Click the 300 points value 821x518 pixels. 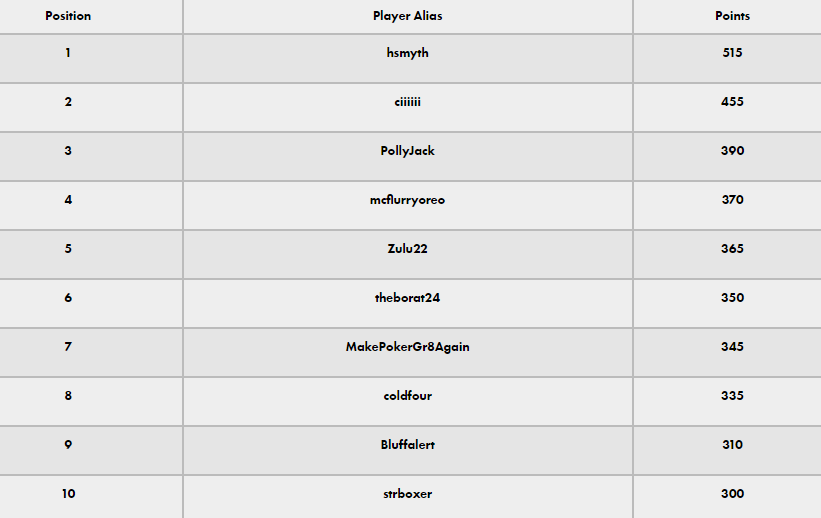[x=732, y=494]
